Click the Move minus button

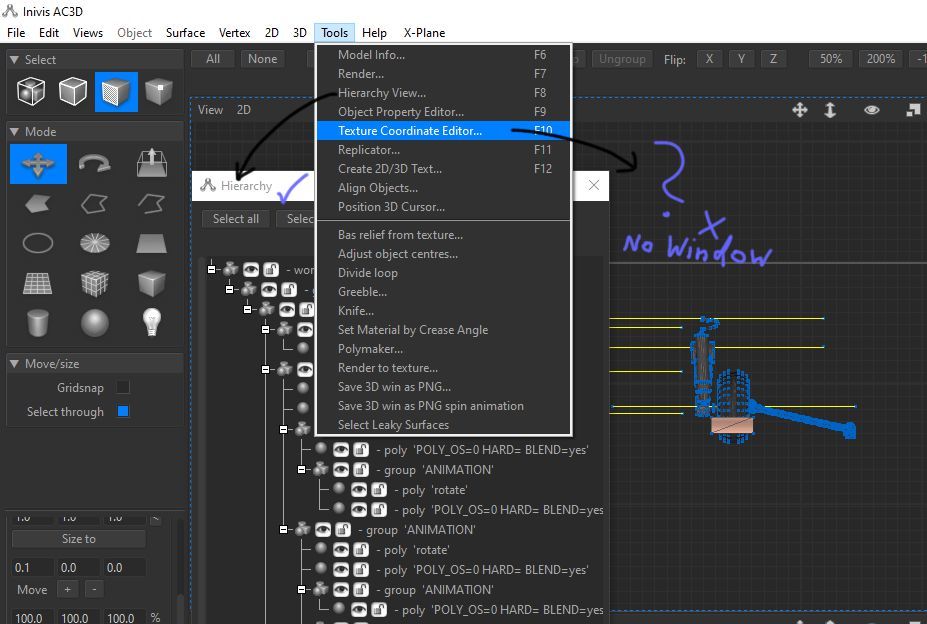[94, 589]
